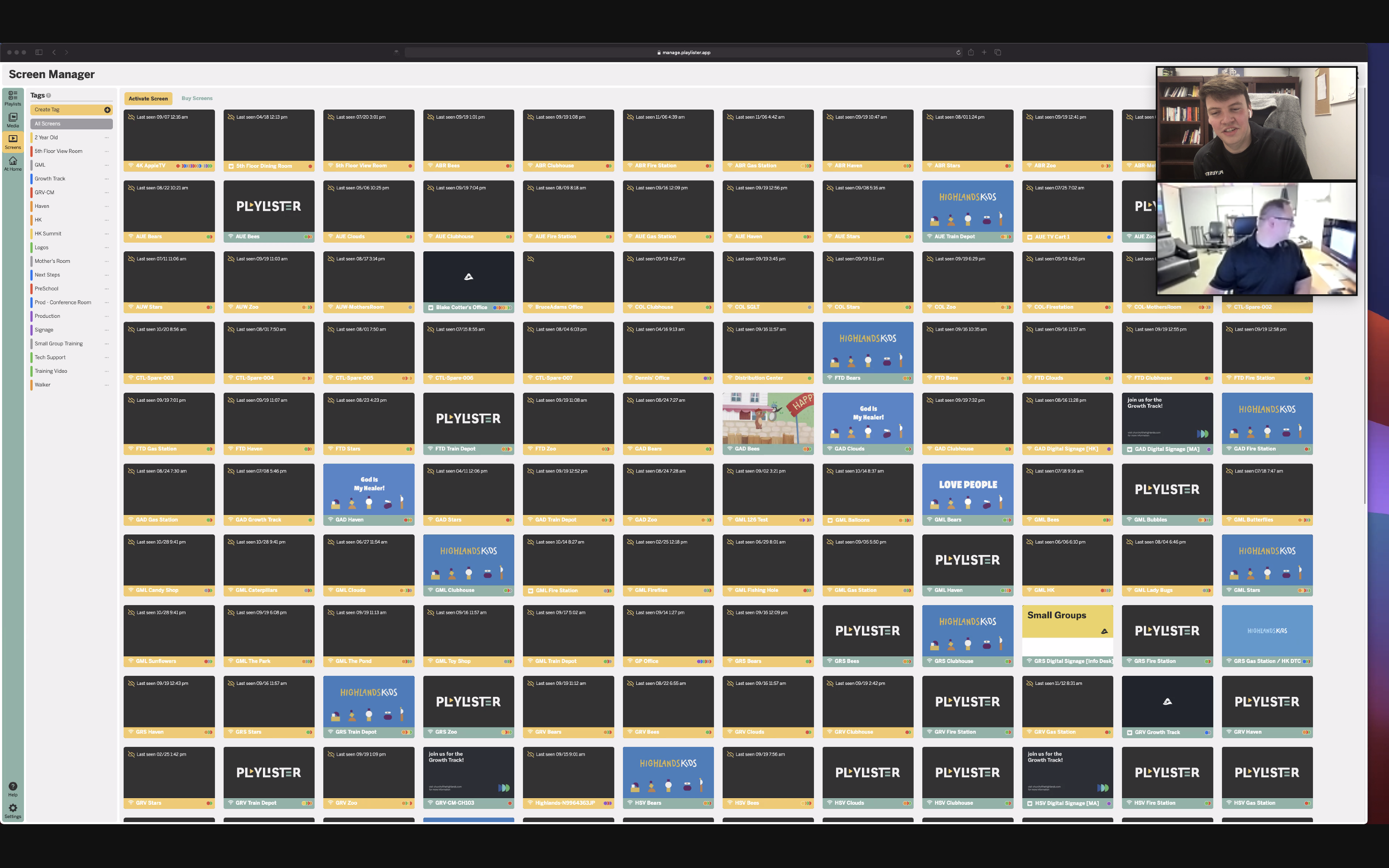Filter by the Prod - Conference Room tag
Screen dimensions: 1389x868
point(62,303)
